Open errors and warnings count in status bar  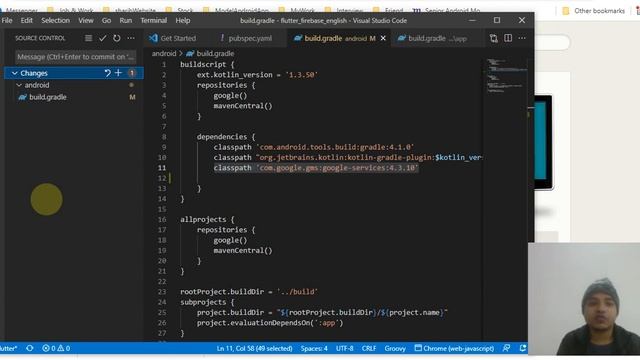[x=56, y=348]
